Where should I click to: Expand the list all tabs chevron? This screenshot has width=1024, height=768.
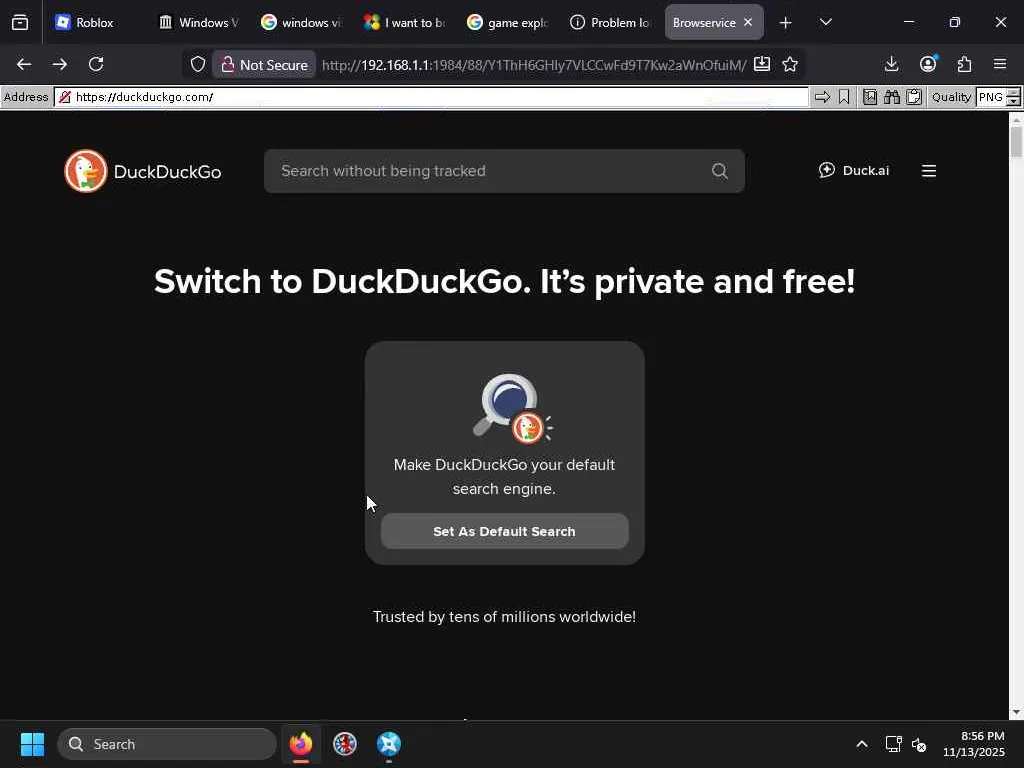click(x=825, y=22)
